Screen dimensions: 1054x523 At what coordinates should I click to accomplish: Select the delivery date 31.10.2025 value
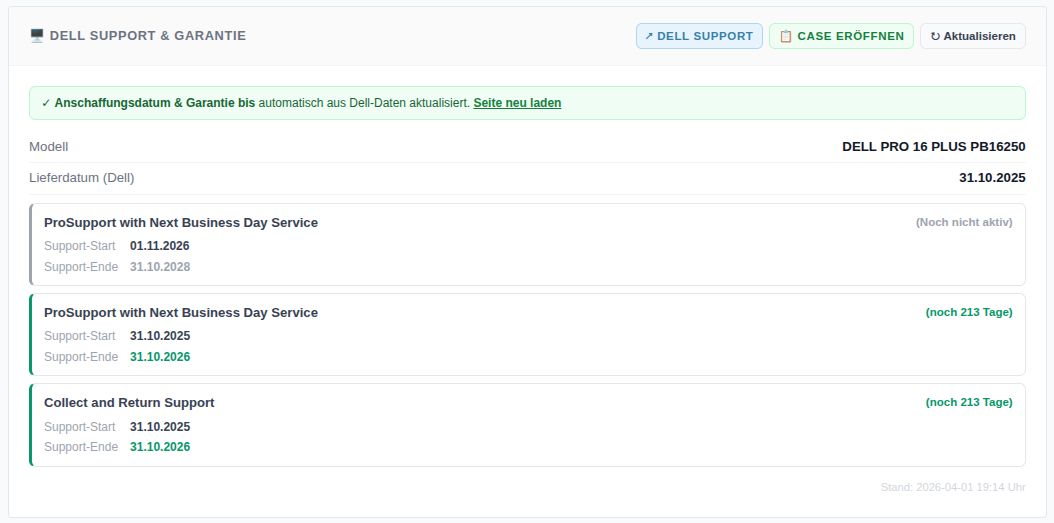992,178
